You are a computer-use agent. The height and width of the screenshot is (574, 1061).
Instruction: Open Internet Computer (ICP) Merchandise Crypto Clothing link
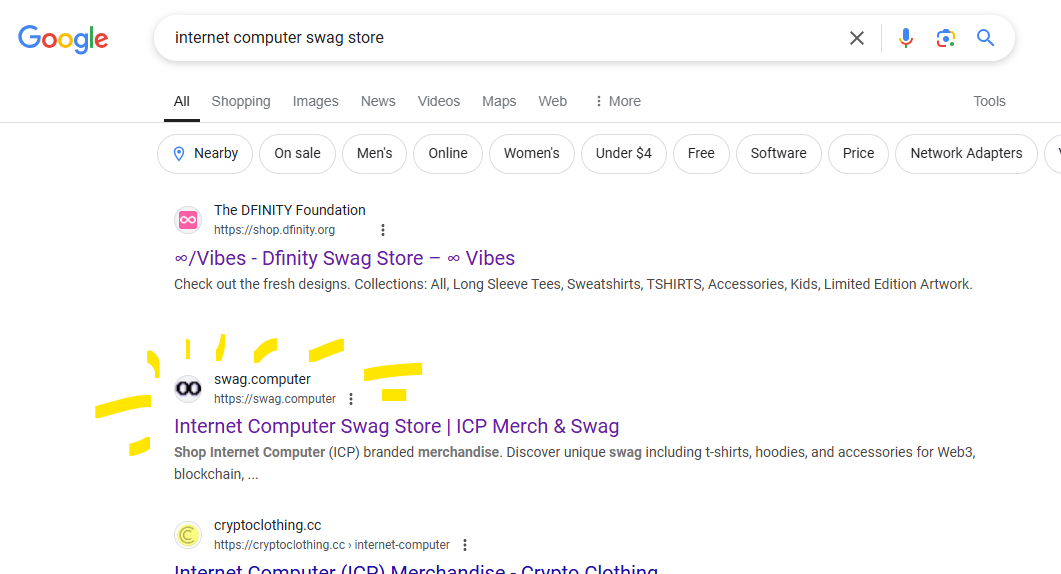tap(415, 569)
